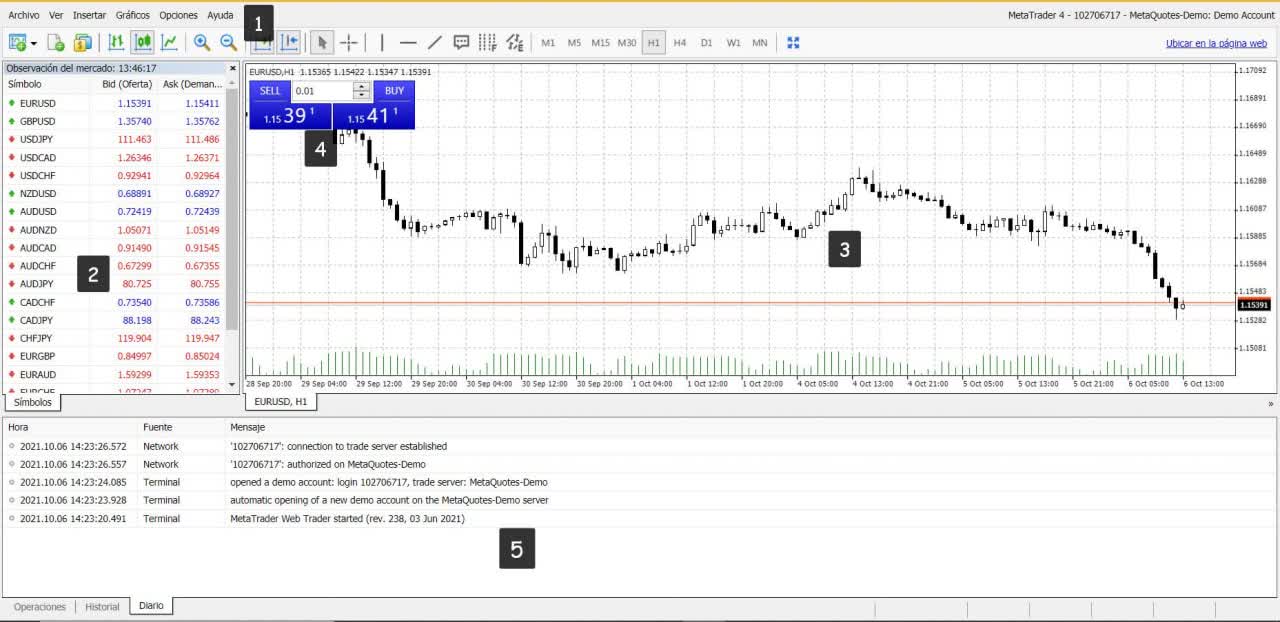This screenshot has height=622, width=1280.
Task: Click the sell price 1.15 39 tile
Action: (x=290, y=116)
